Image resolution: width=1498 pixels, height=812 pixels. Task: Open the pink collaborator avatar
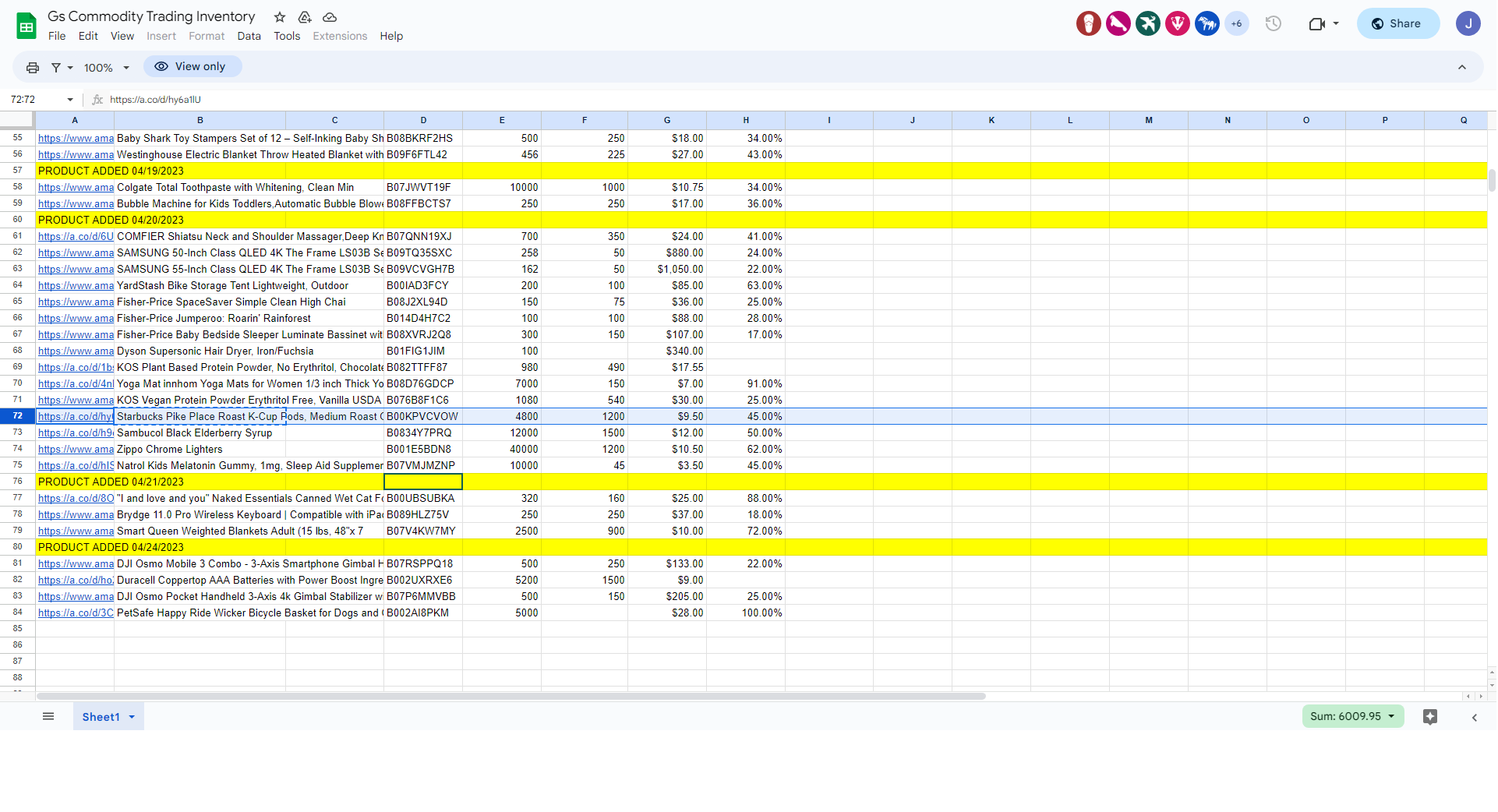1118,23
